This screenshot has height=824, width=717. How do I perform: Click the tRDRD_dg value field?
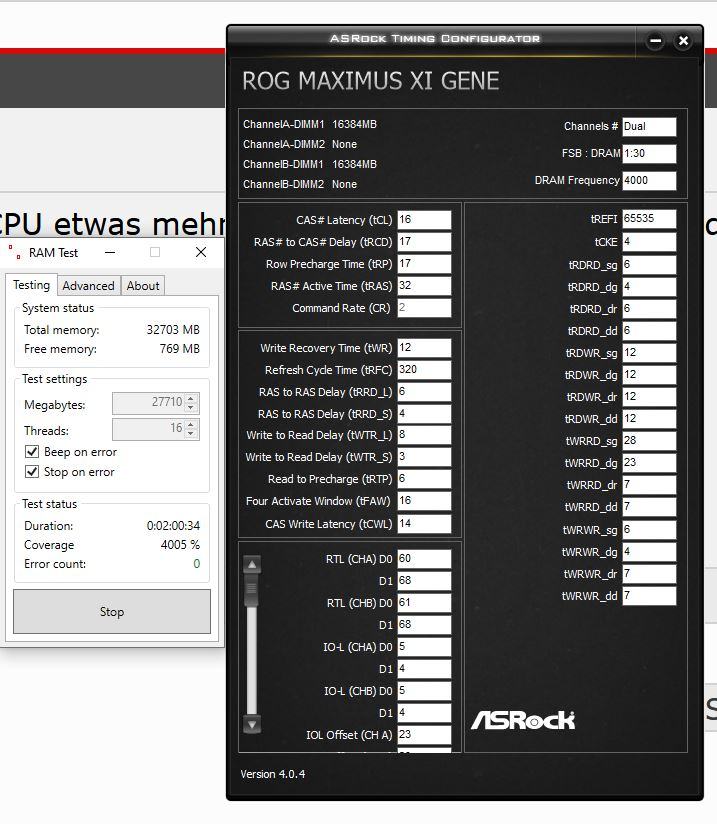point(649,287)
